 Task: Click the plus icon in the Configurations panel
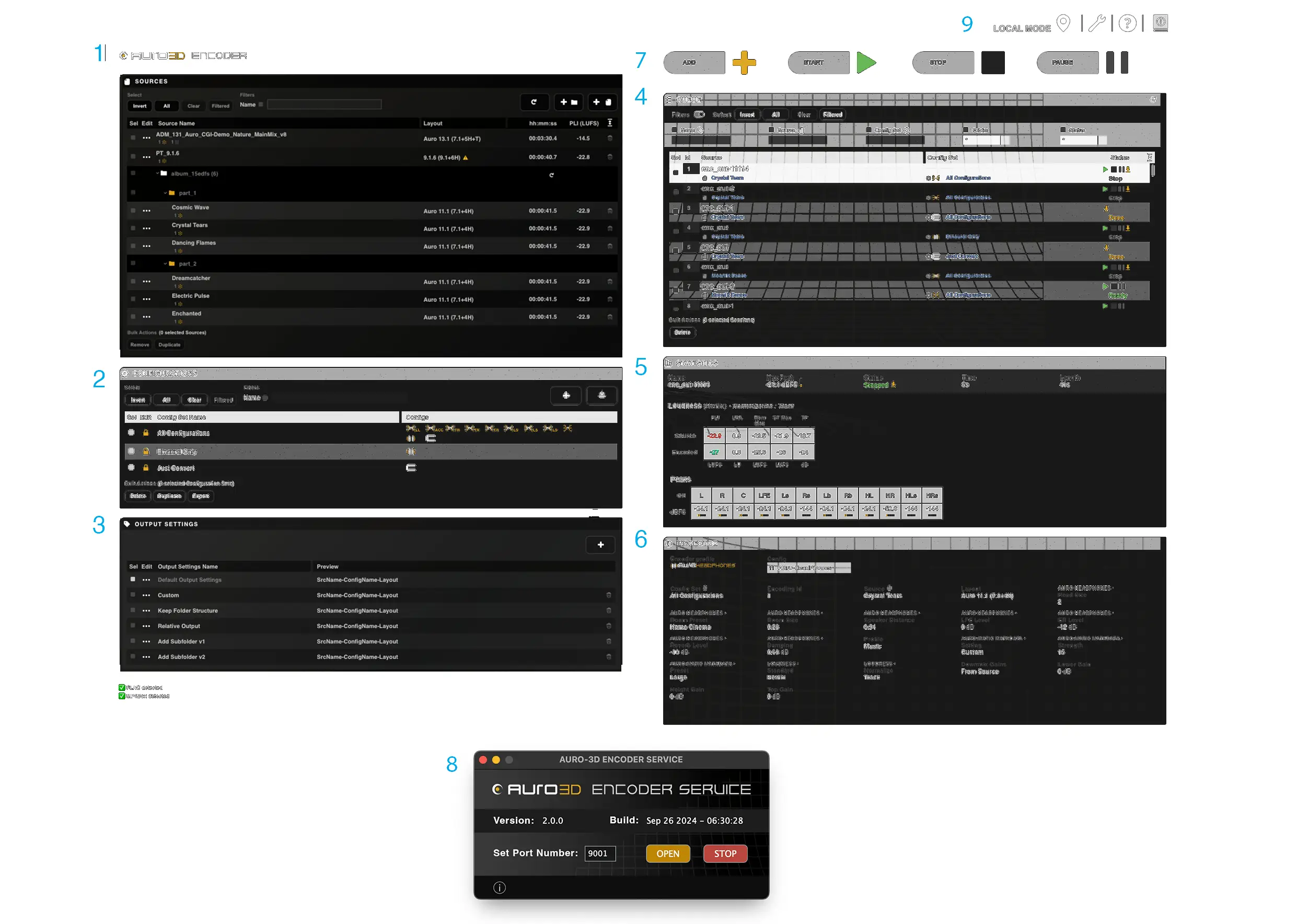click(x=566, y=396)
